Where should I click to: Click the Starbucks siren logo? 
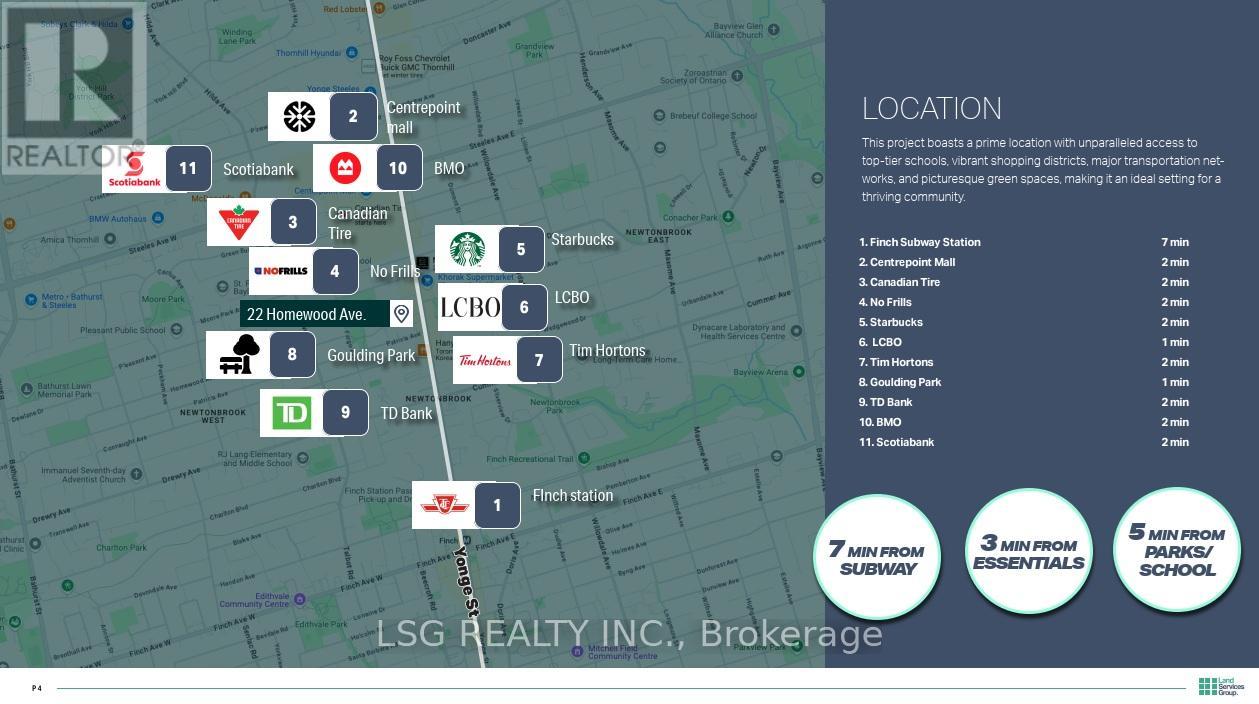pyautogui.click(x=467, y=249)
